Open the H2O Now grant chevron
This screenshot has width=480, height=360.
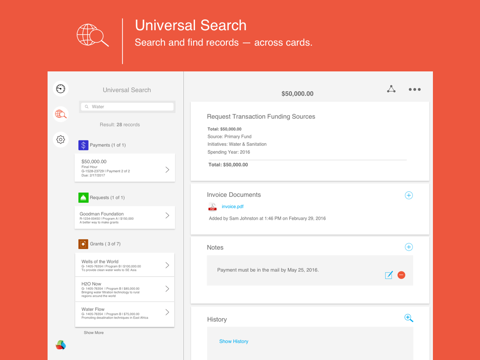pos(167,289)
